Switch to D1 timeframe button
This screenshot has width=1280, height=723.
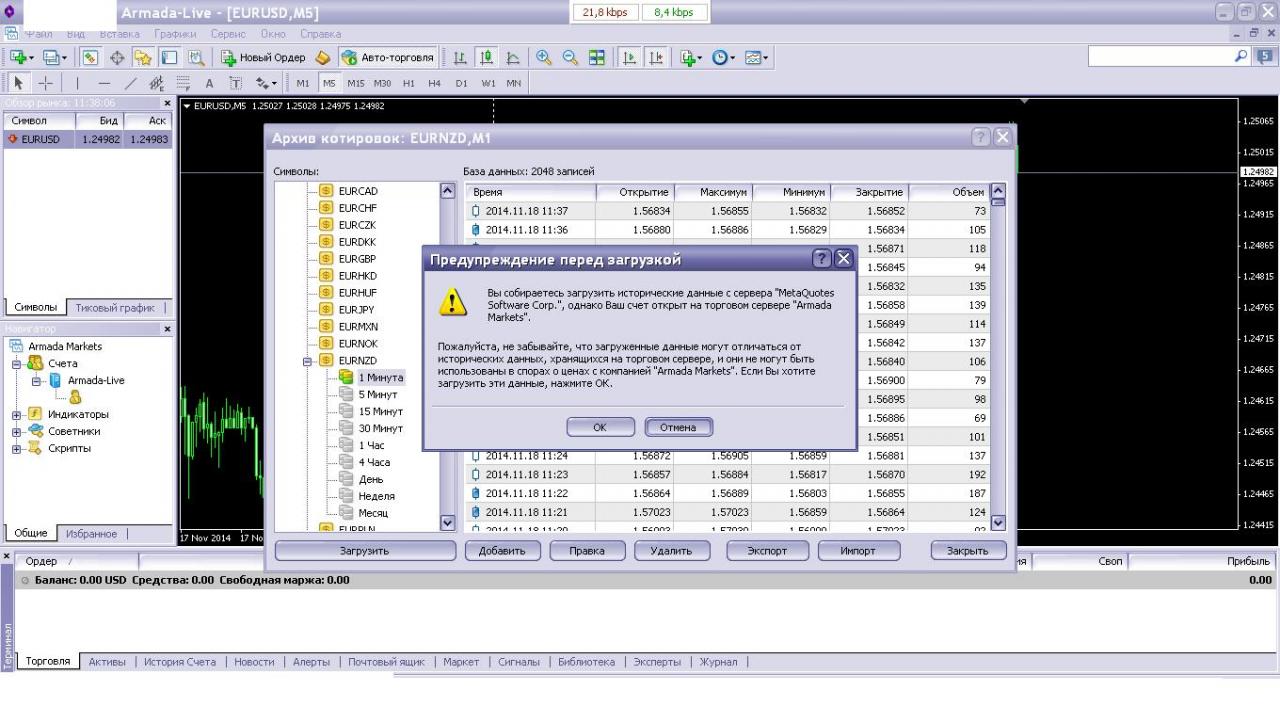coord(461,83)
